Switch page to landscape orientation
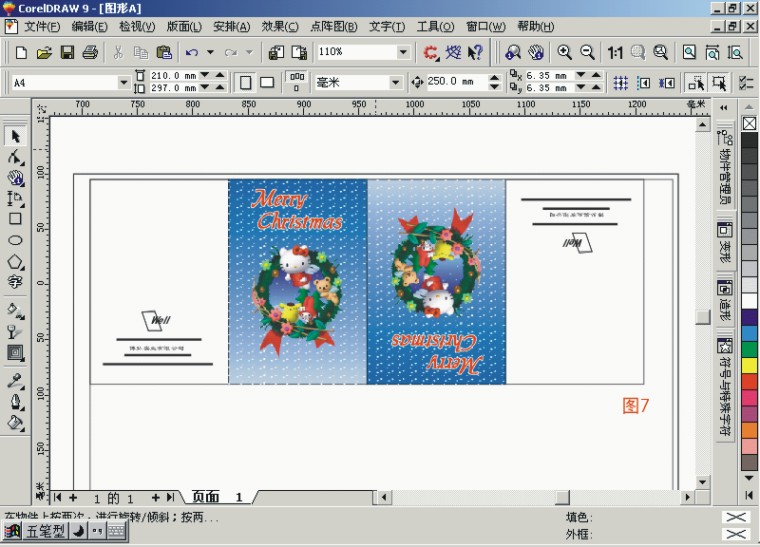Image resolution: width=760 pixels, height=547 pixels. 267,83
